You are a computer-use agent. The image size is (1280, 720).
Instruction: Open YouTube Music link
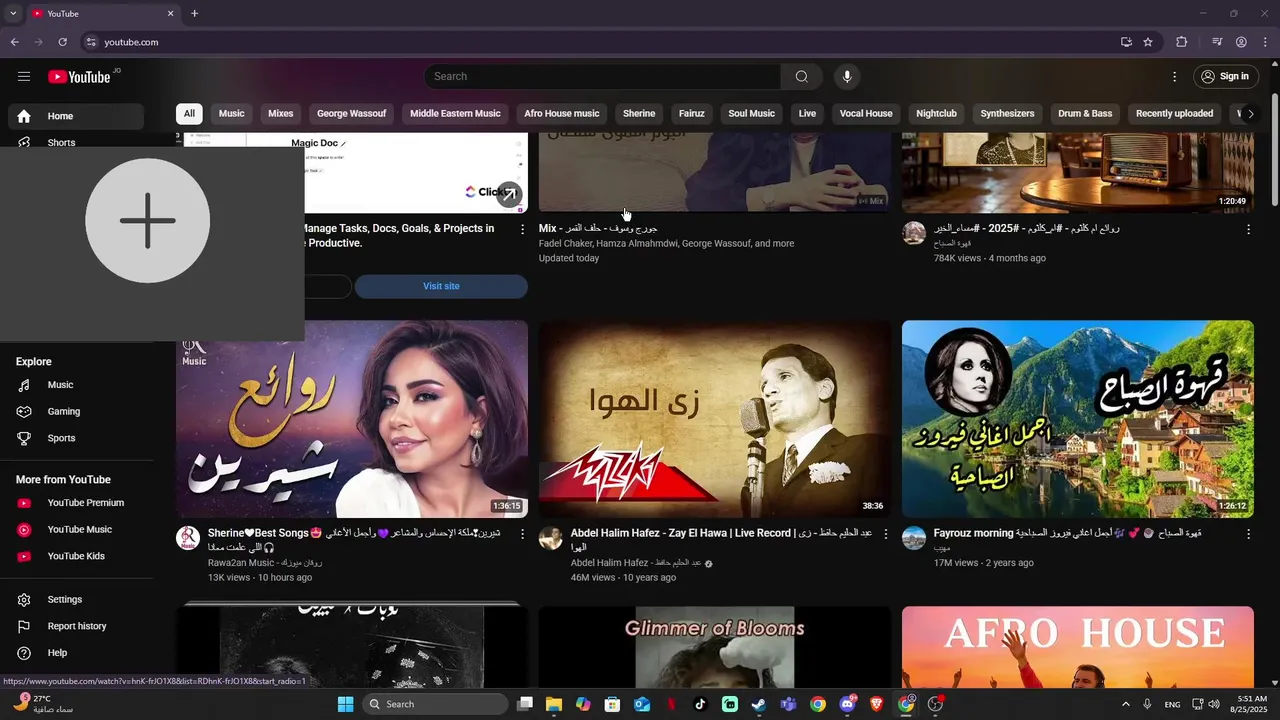tap(76, 529)
